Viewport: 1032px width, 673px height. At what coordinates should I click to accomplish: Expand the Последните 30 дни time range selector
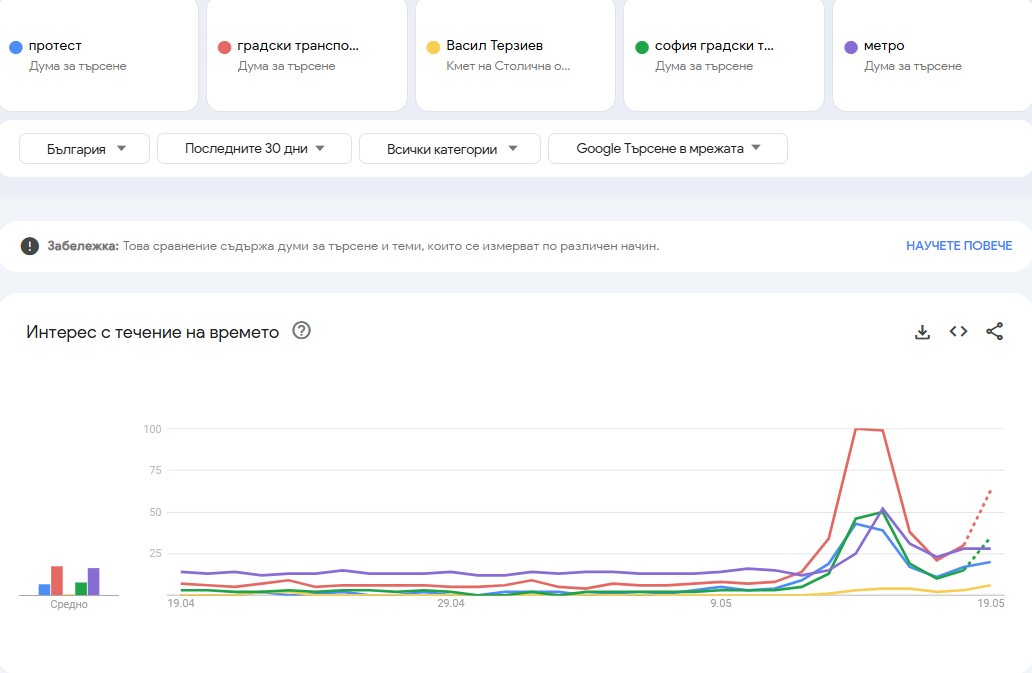[253, 147]
